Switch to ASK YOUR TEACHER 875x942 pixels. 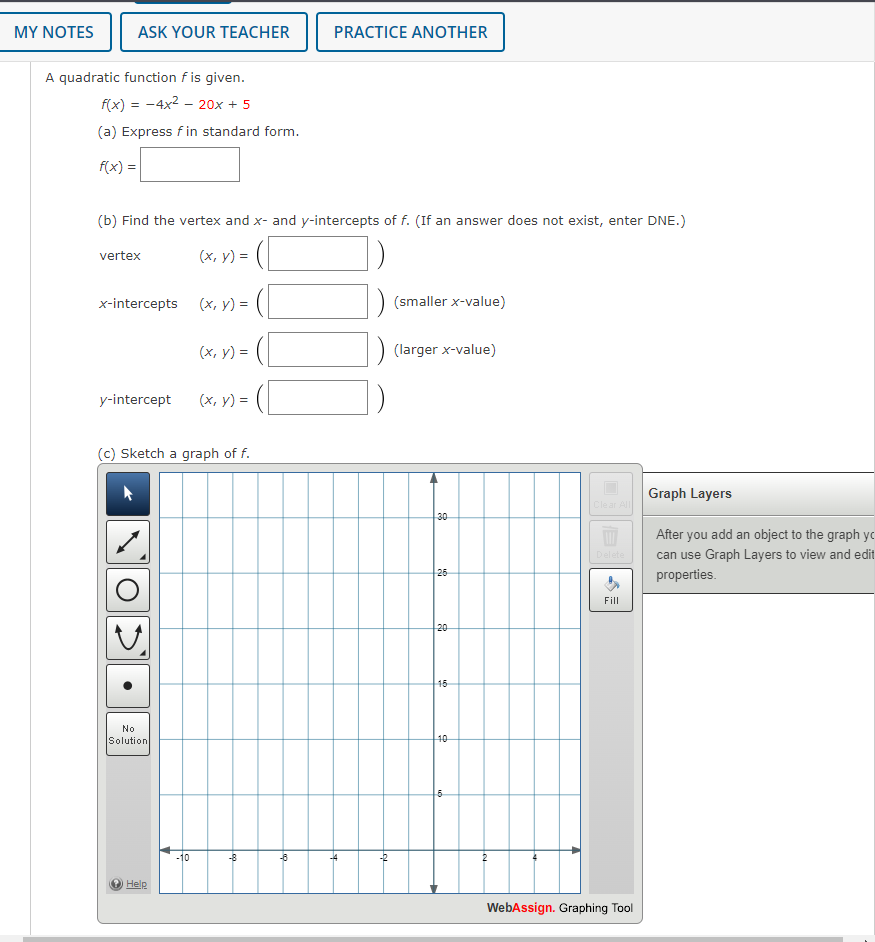[x=213, y=32]
